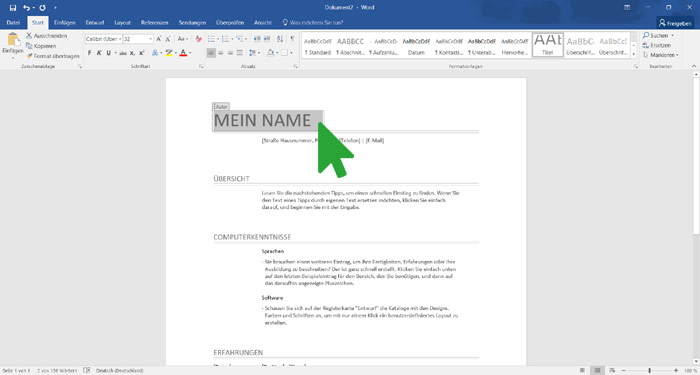The width and height of the screenshot is (700, 375).
Task: Click the Undo arrow icon
Action: [x=26, y=8]
